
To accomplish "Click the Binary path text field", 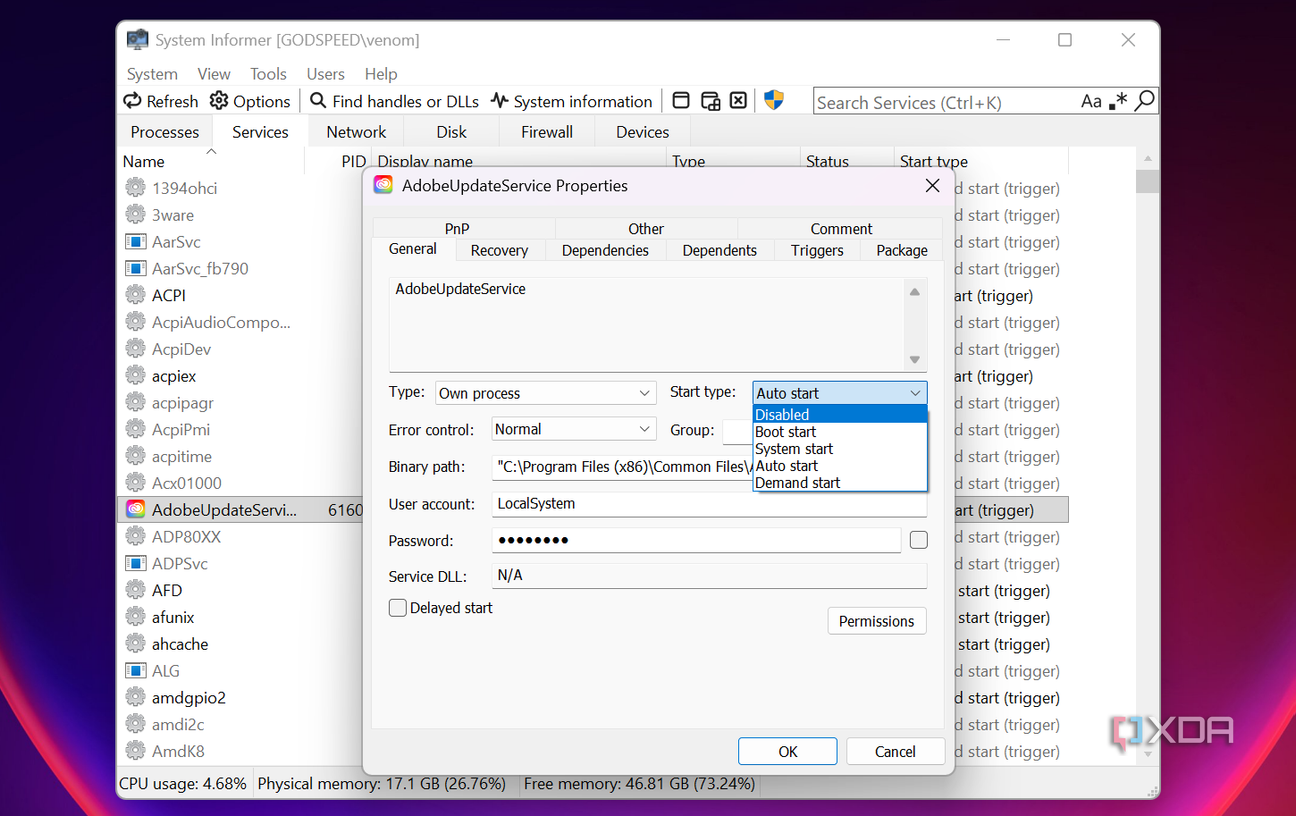I will click(622, 467).
